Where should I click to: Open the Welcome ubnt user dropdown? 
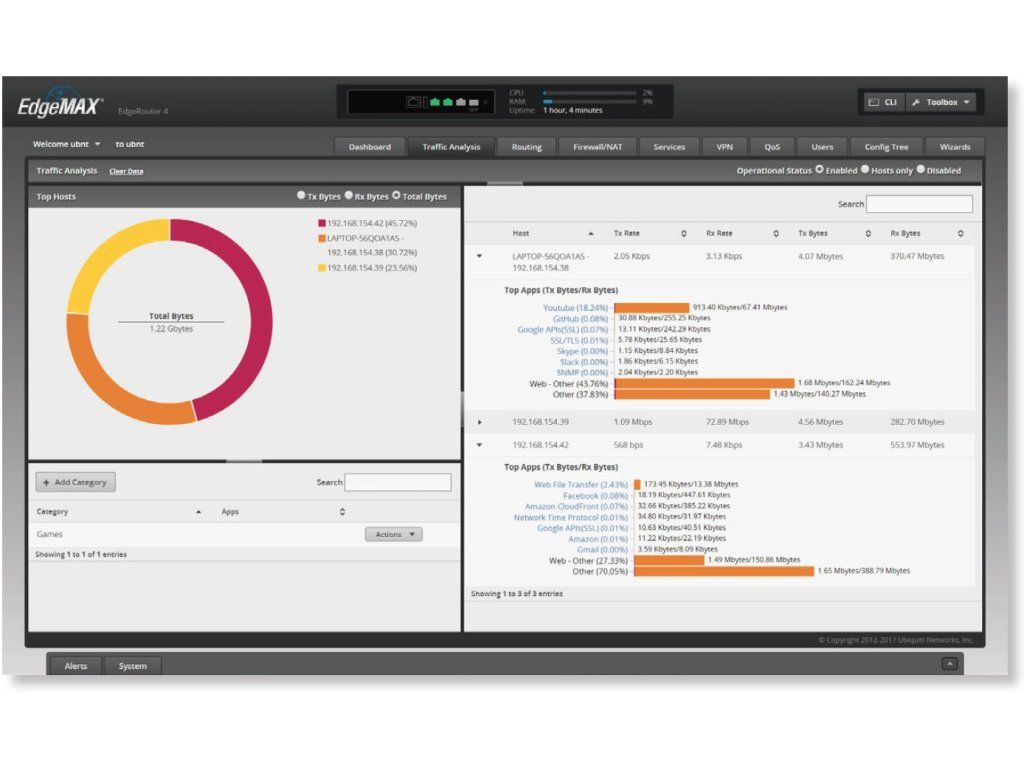[67, 144]
